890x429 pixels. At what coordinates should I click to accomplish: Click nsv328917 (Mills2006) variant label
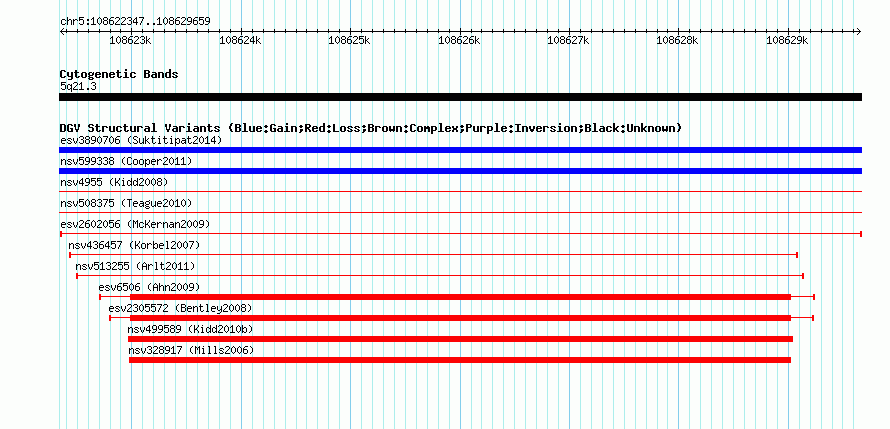click(x=191, y=350)
